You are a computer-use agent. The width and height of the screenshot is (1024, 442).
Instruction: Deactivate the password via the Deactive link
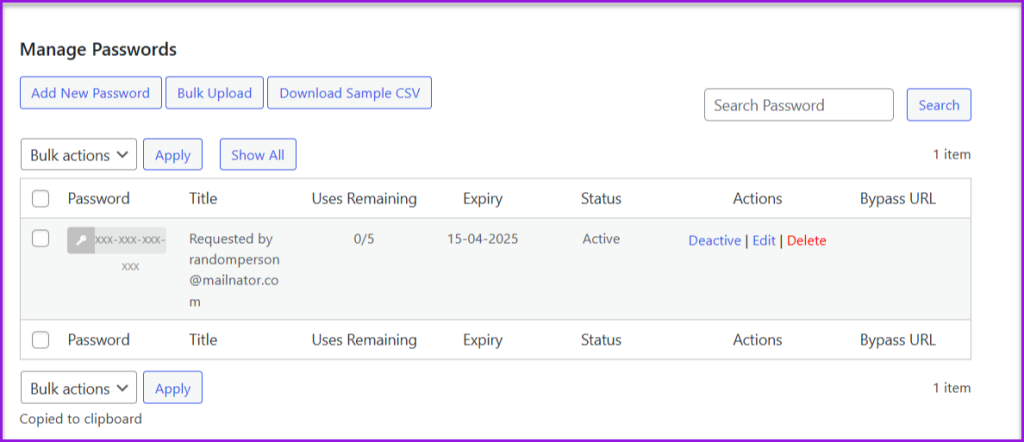click(714, 241)
